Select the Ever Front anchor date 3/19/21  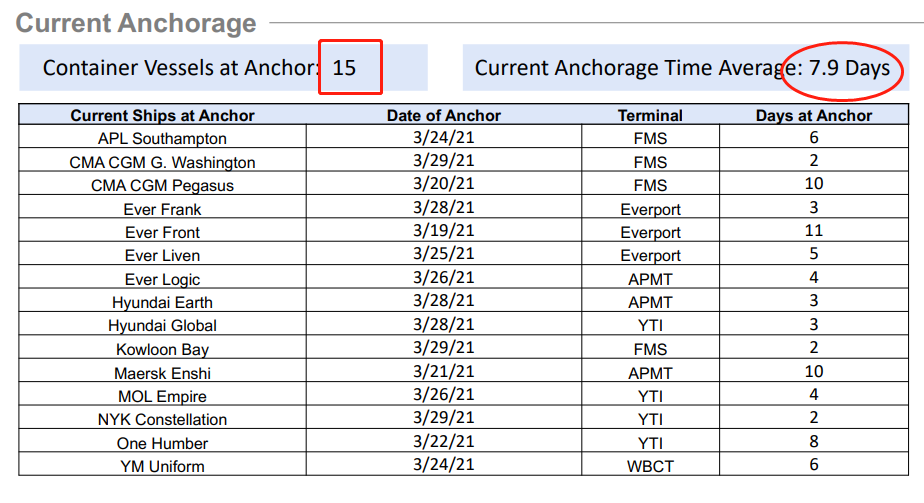click(x=444, y=232)
